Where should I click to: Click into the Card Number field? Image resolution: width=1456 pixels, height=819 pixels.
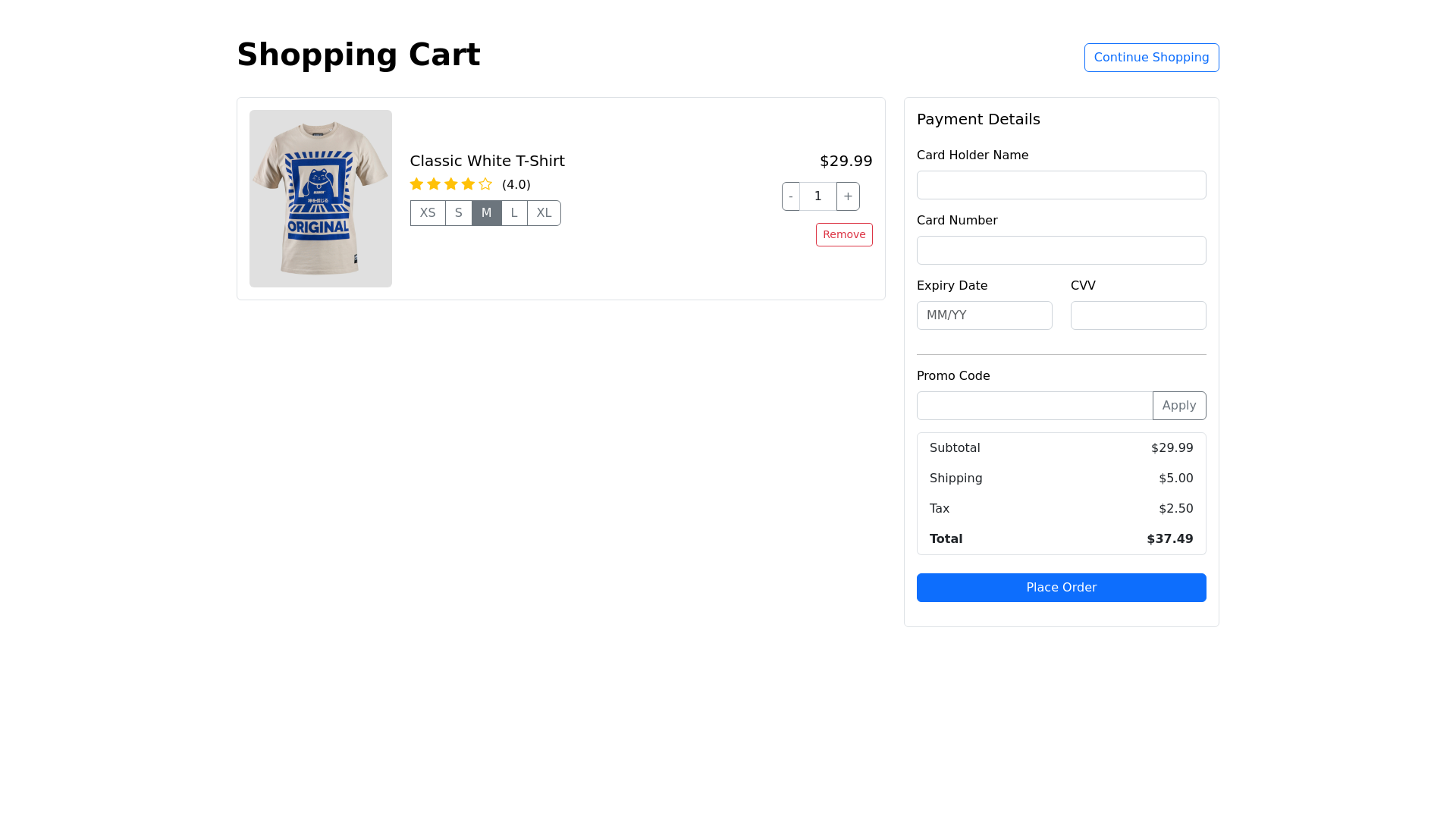pyautogui.click(x=1061, y=250)
